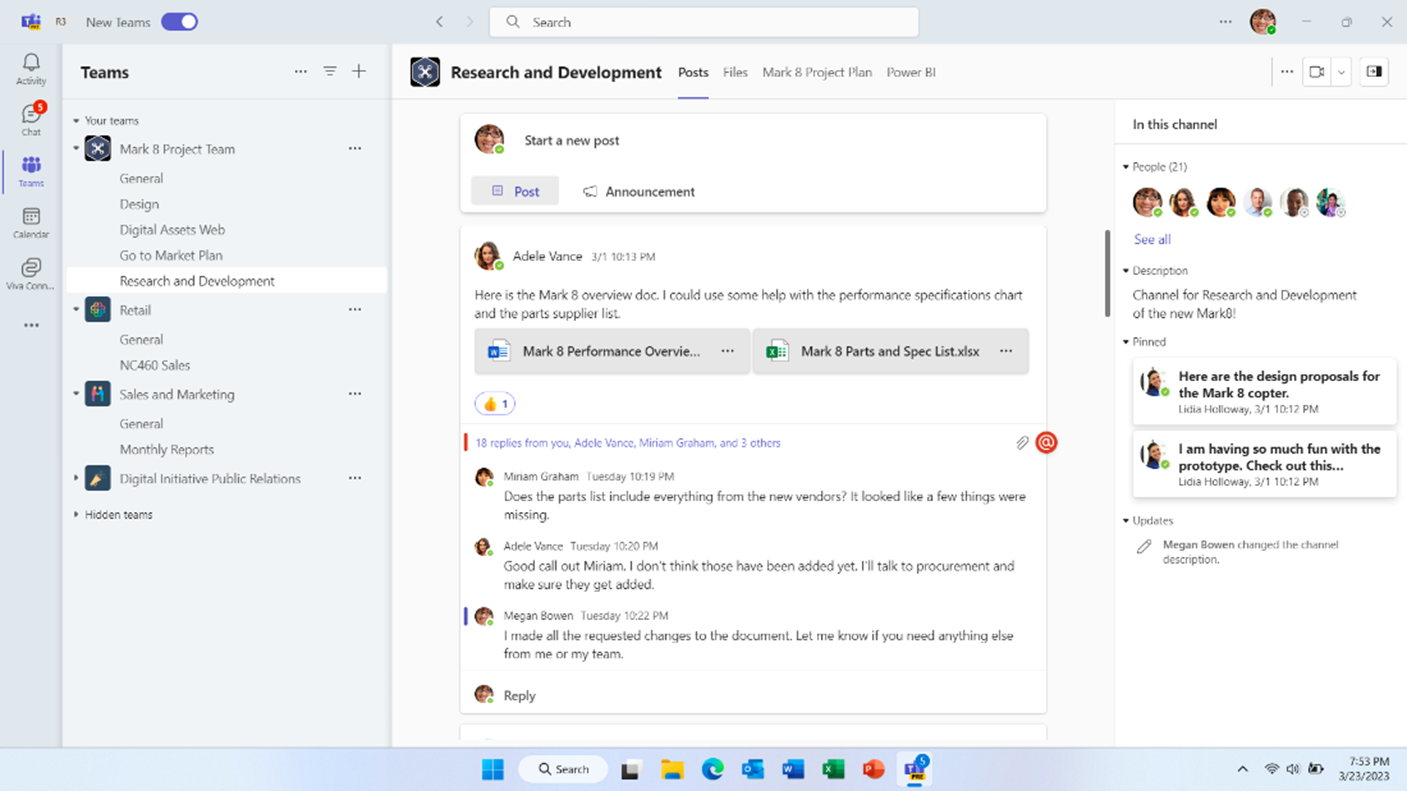Image resolution: width=1407 pixels, height=791 pixels.
Task: Click in the top Search box
Action: 704,22
